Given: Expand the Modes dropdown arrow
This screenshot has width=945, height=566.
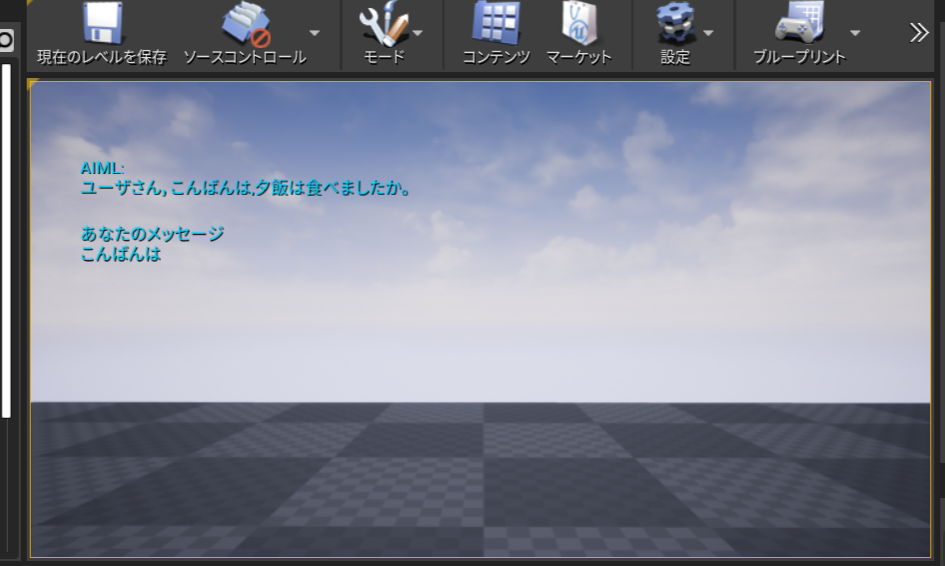Looking at the screenshot, I should (418, 33).
